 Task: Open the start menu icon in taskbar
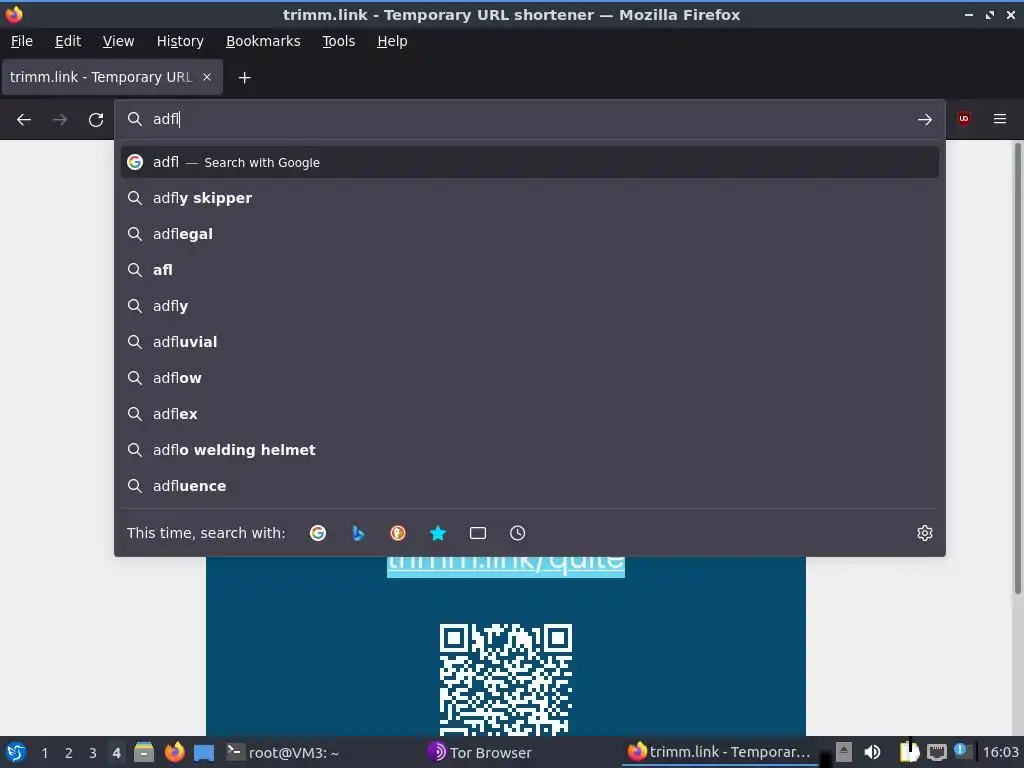click(15, 752)
